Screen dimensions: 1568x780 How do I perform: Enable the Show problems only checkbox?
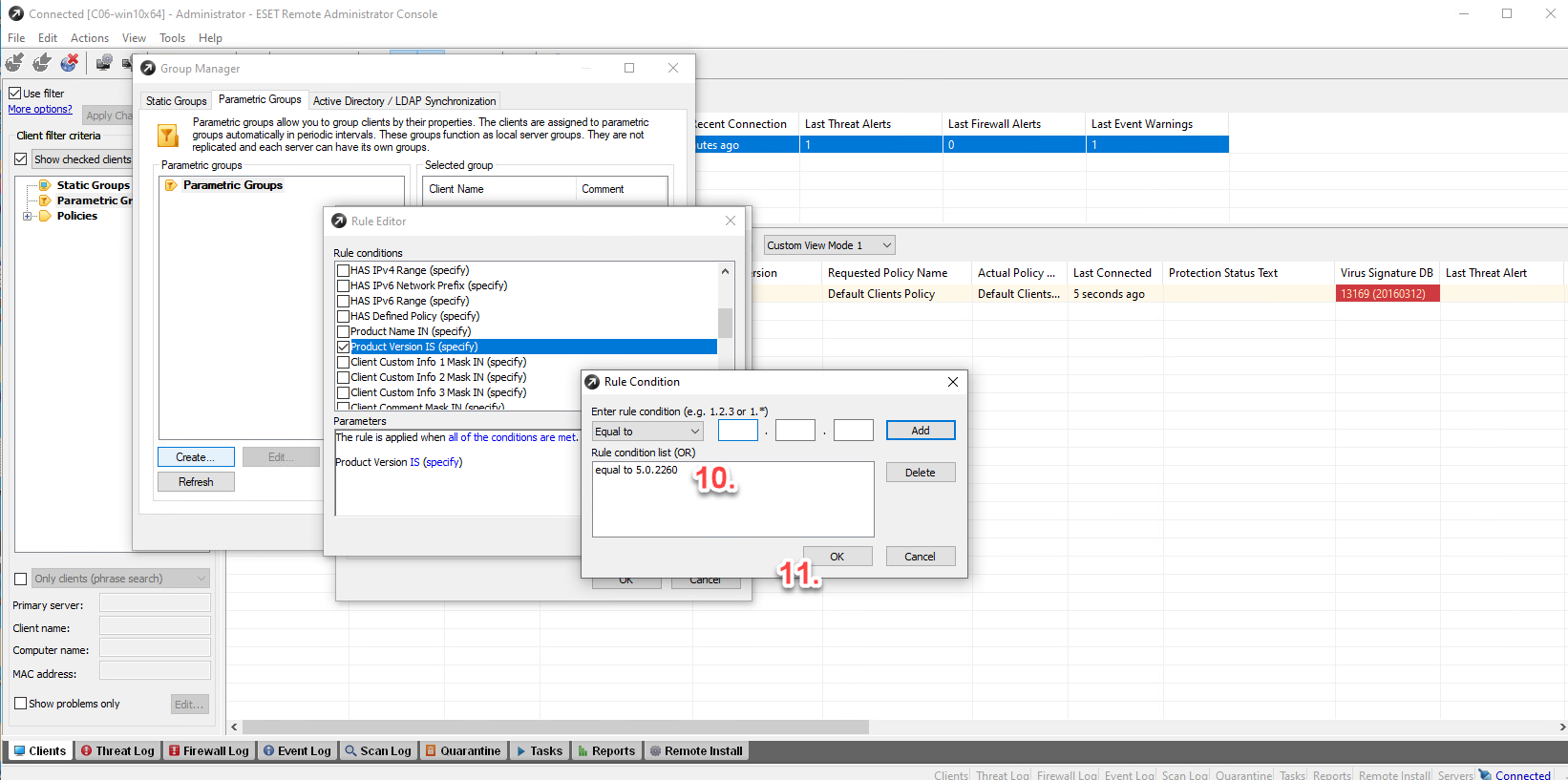[x=20, y=704]
